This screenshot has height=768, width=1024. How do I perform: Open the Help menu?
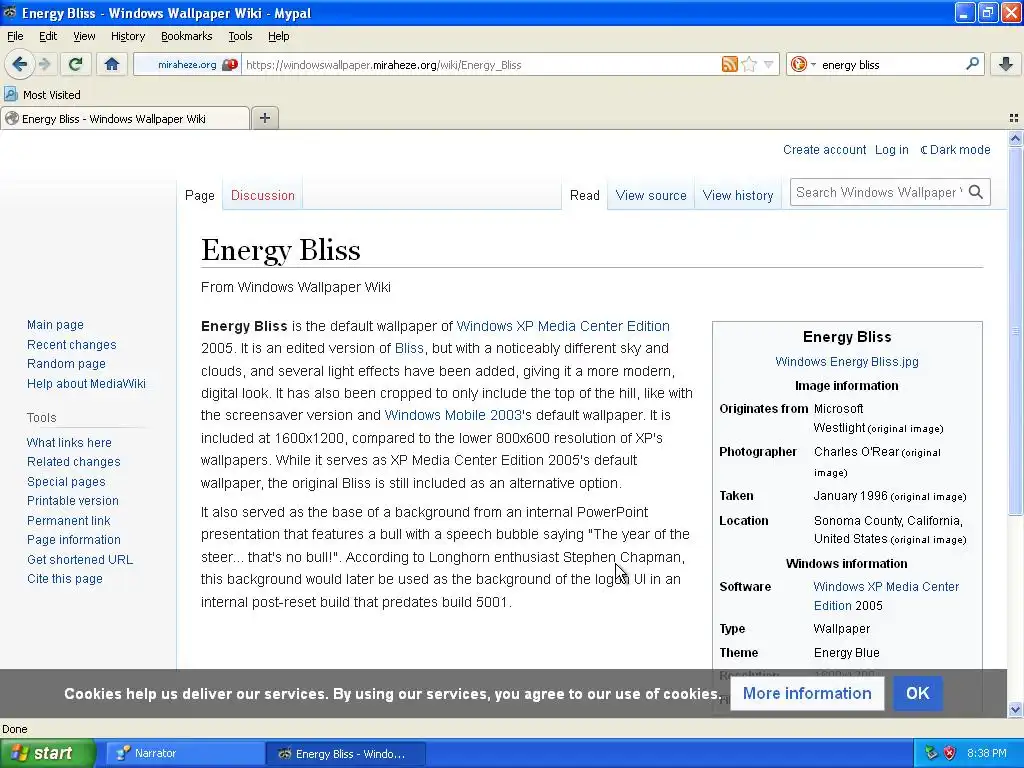278,36
